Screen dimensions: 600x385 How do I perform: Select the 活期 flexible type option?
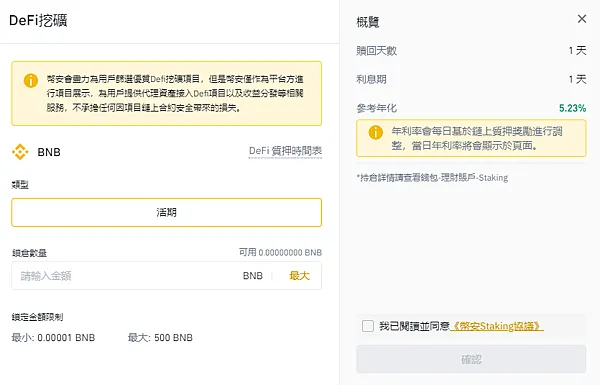166,212
